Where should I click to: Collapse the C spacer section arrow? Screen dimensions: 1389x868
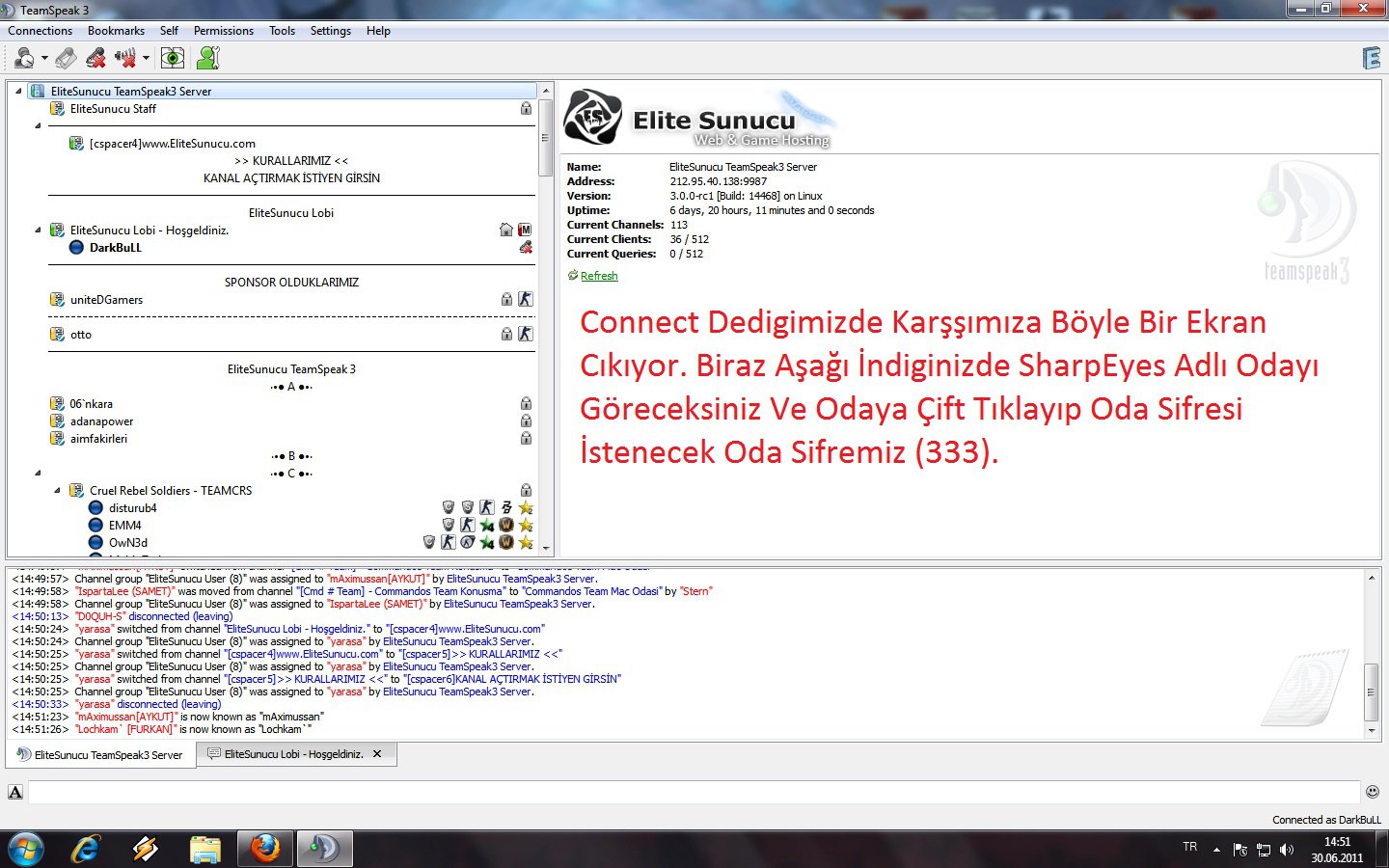pos(38,473)
